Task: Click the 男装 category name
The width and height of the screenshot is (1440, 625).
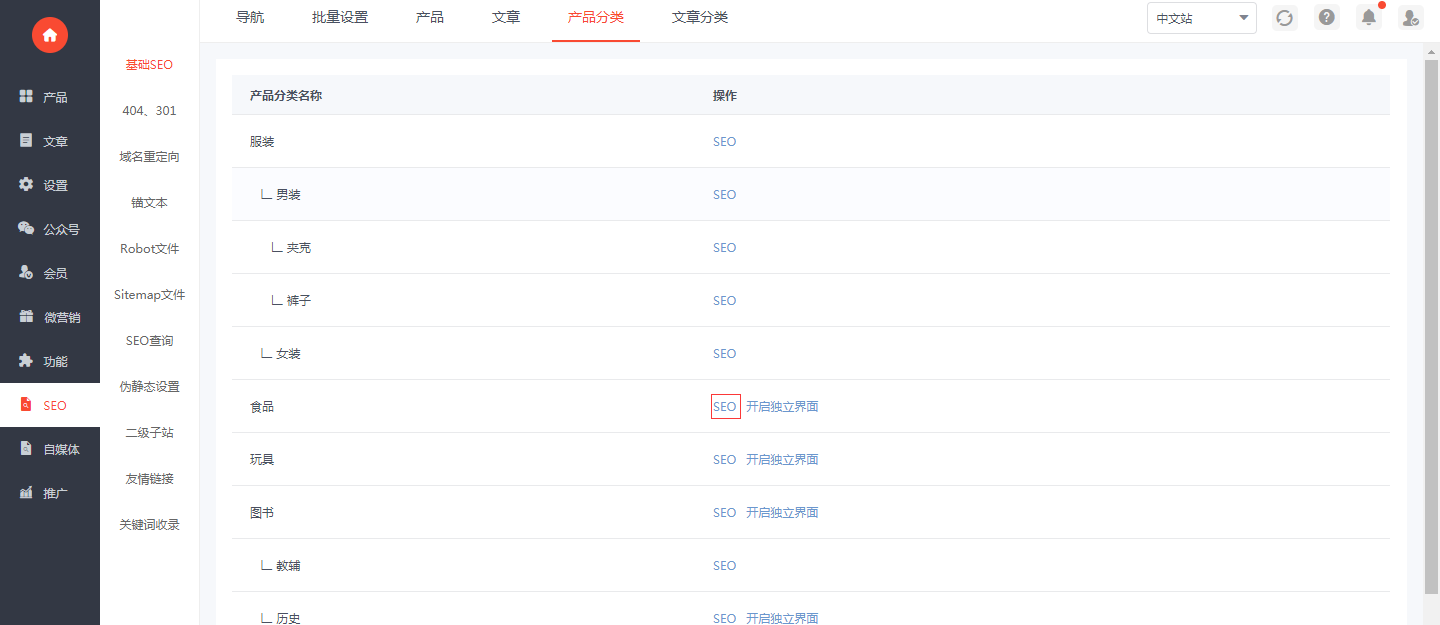Action: (x=288, y=195)
